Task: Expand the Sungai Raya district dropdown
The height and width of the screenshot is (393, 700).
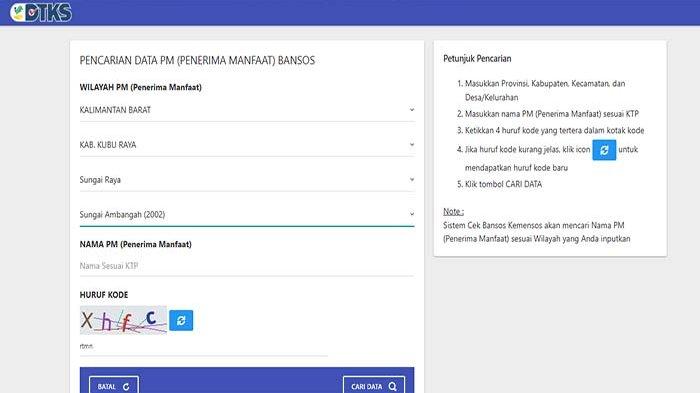Action: pos(247,180)
